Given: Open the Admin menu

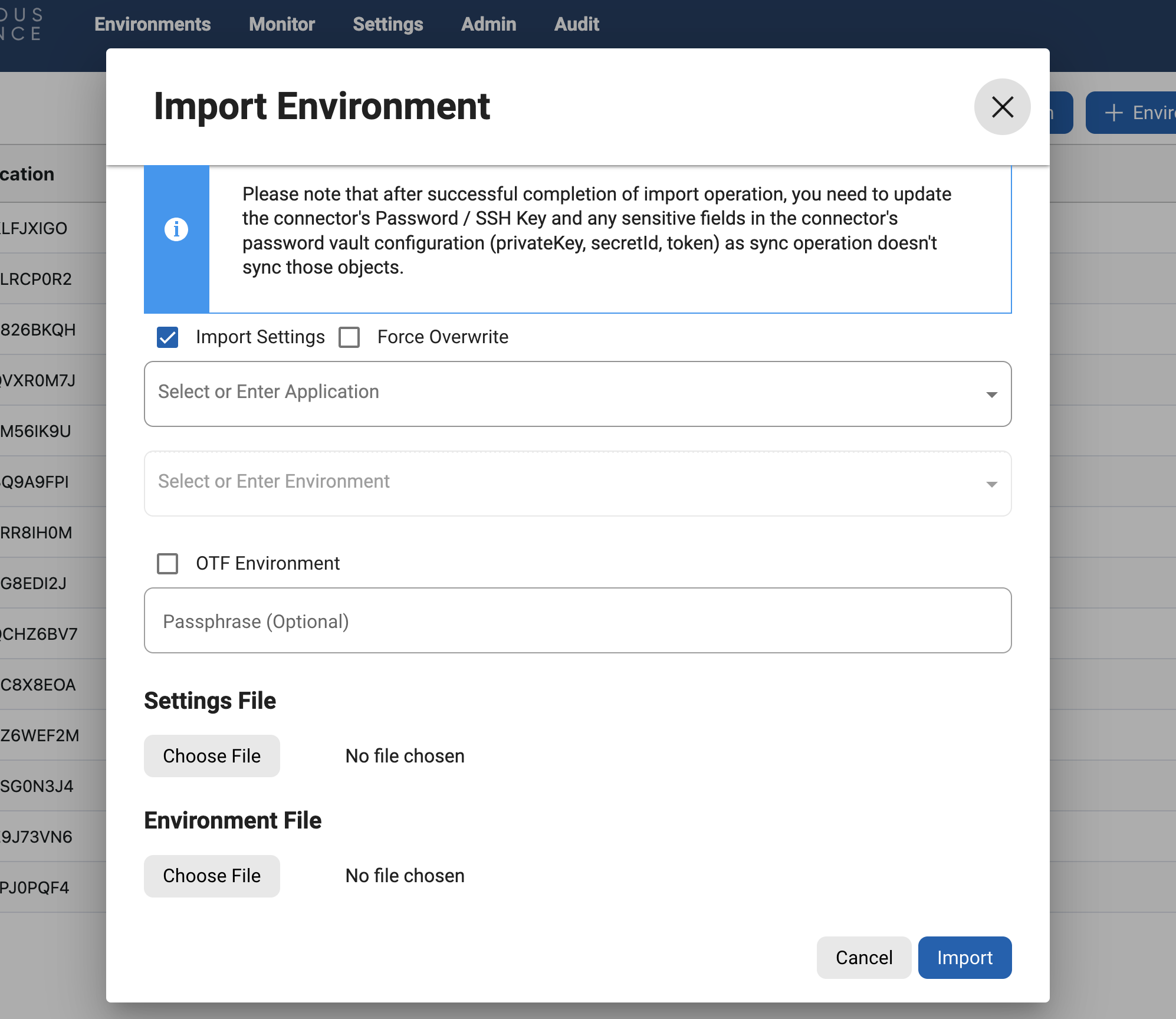Looking at the screenshot, I should tap(488, 24).
